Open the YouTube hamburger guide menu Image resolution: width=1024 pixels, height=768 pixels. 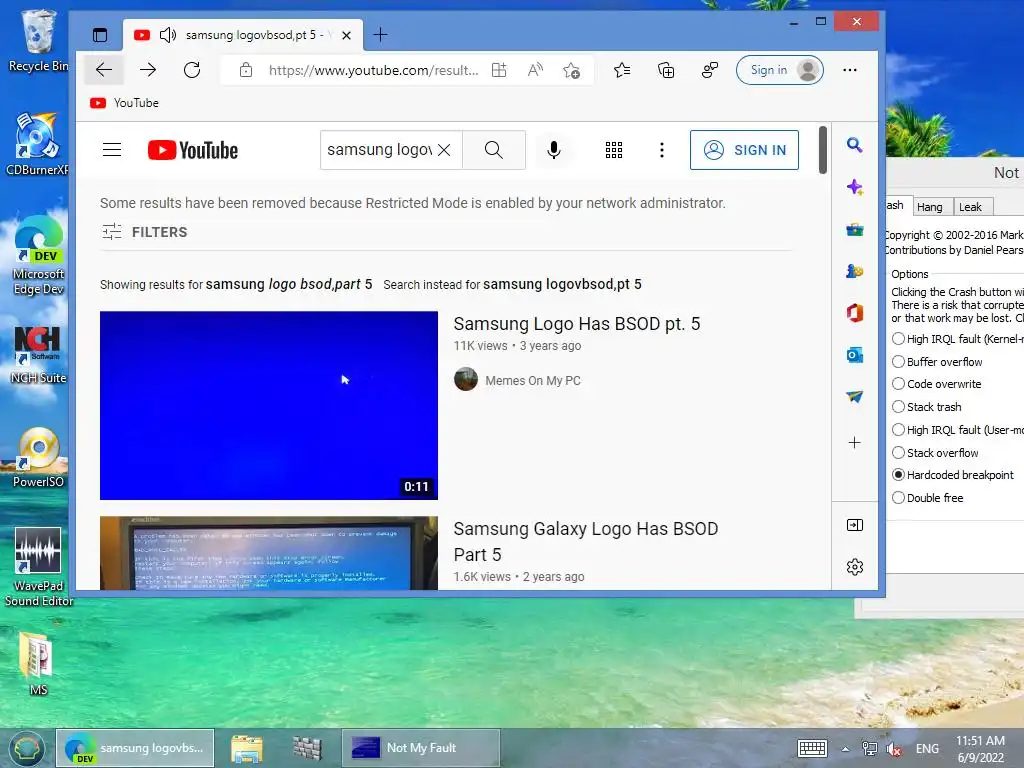(112, 150)
